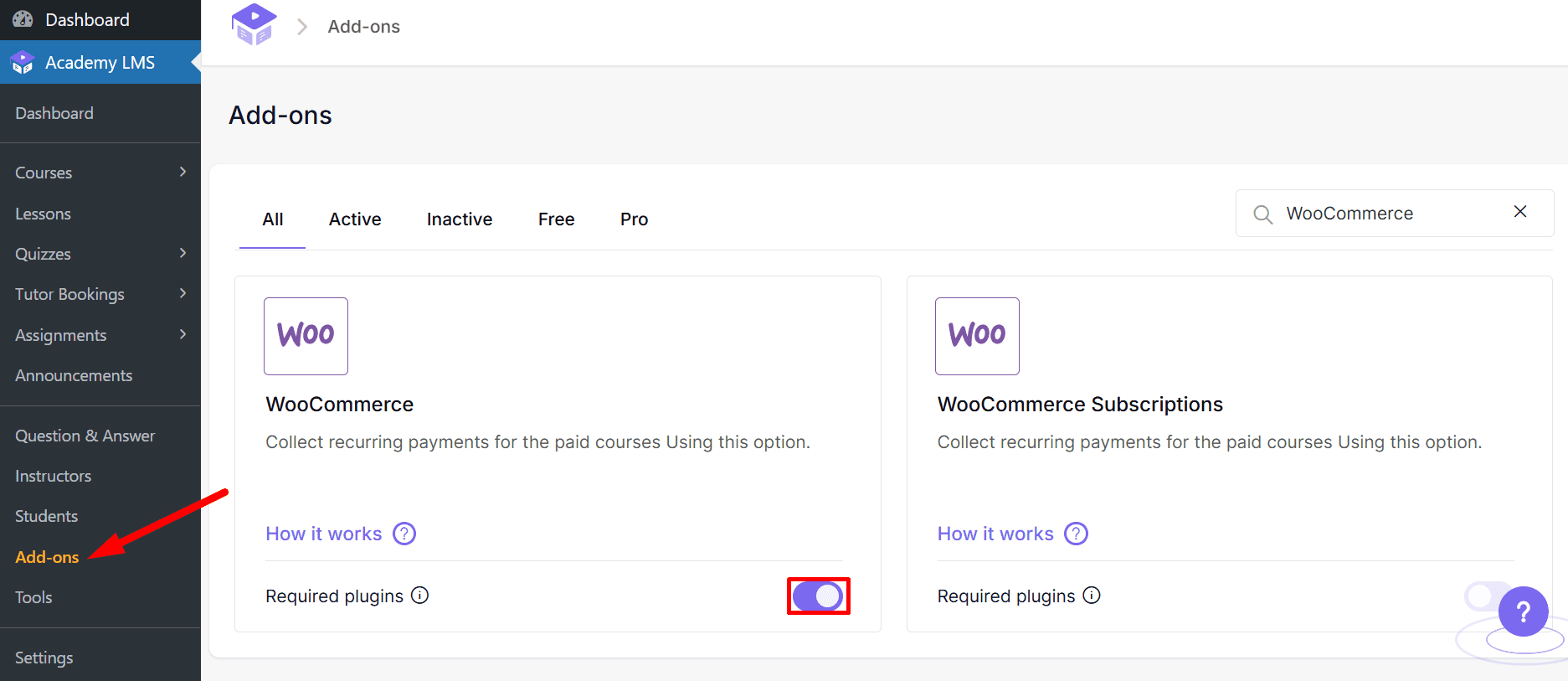Click the WooCommerce Subscriptions Woo logo
1568x681 pixels.
(977, 336)
